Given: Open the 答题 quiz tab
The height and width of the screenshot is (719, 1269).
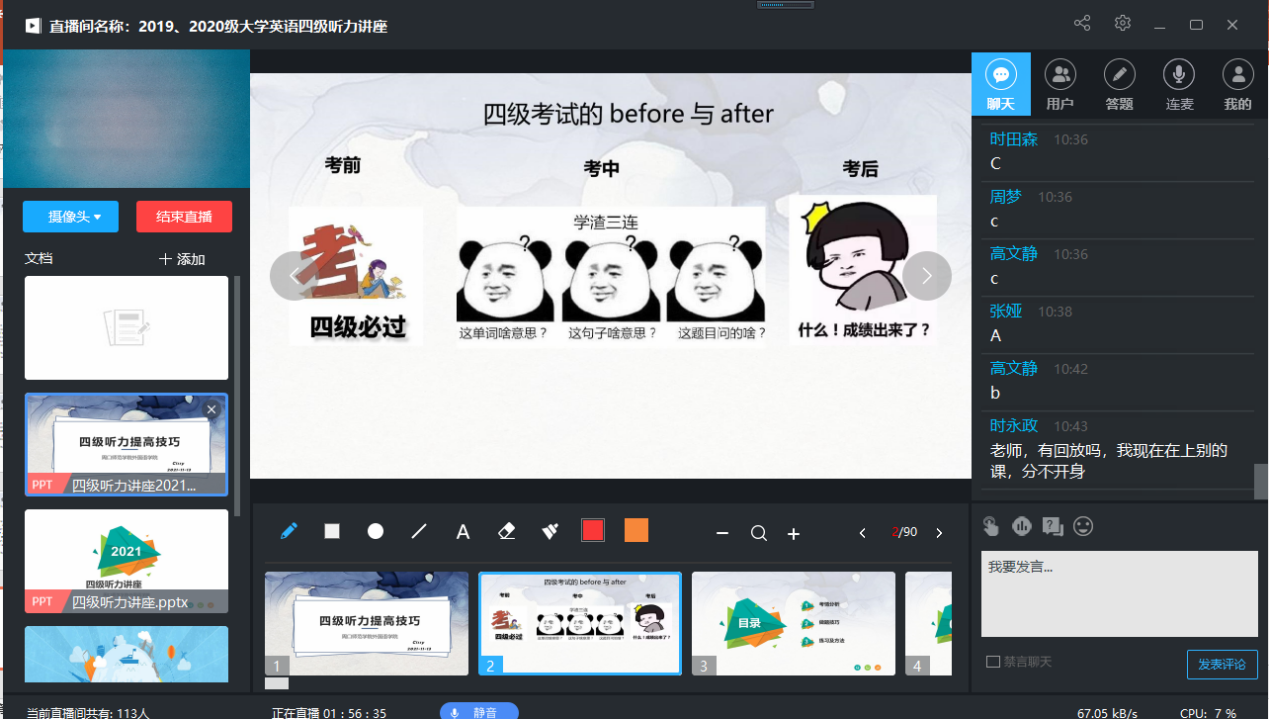Looking at the screenshot, I should point(1120,83).
